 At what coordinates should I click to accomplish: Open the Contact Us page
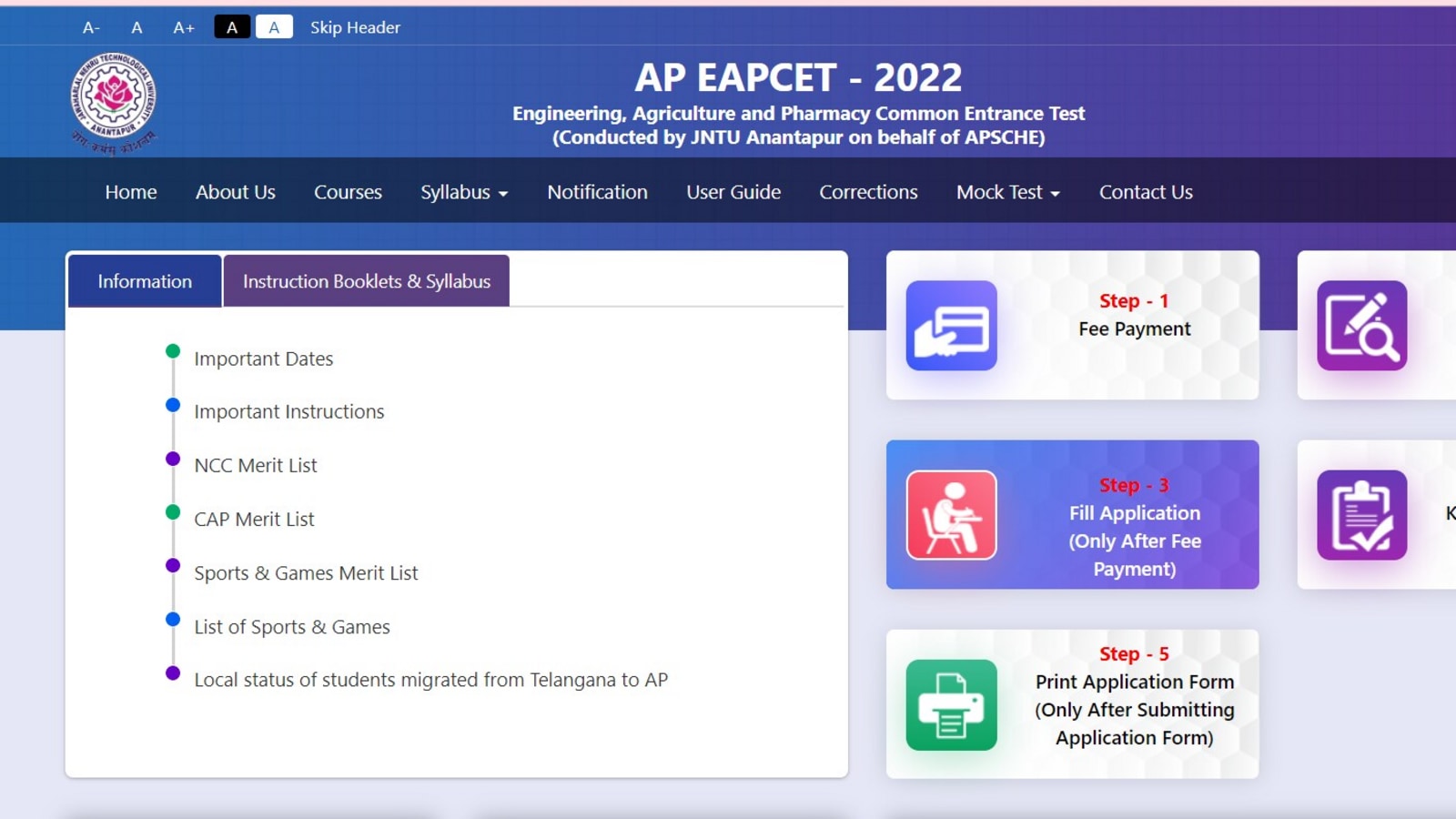1146,192
